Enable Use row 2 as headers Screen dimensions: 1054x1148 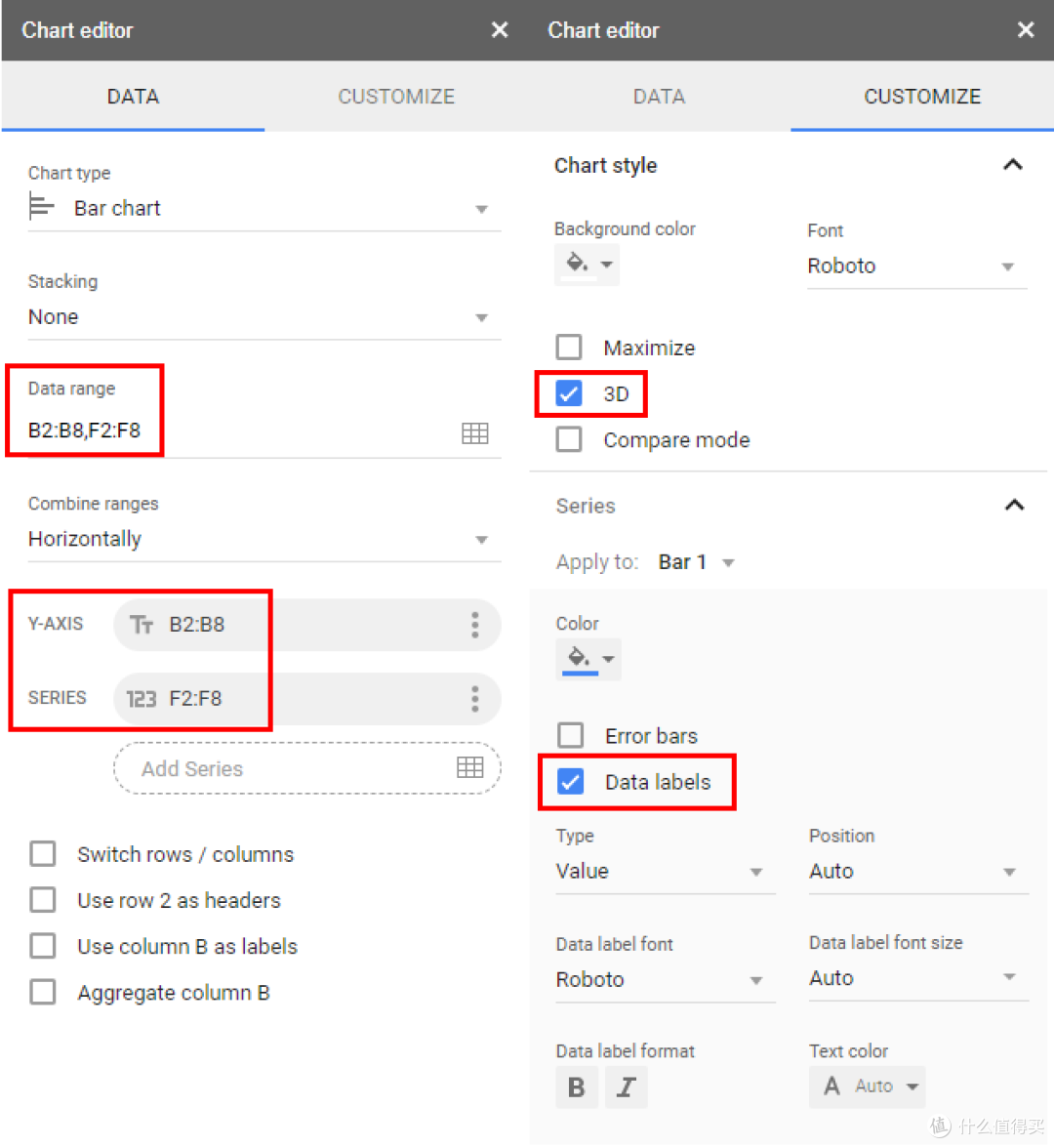pos(43,900)
